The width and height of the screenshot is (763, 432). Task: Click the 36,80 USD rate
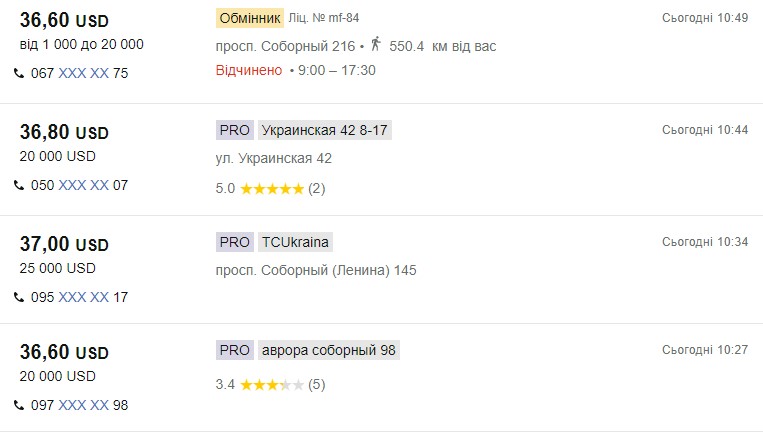pyautogui.click(x=64, y=132)
